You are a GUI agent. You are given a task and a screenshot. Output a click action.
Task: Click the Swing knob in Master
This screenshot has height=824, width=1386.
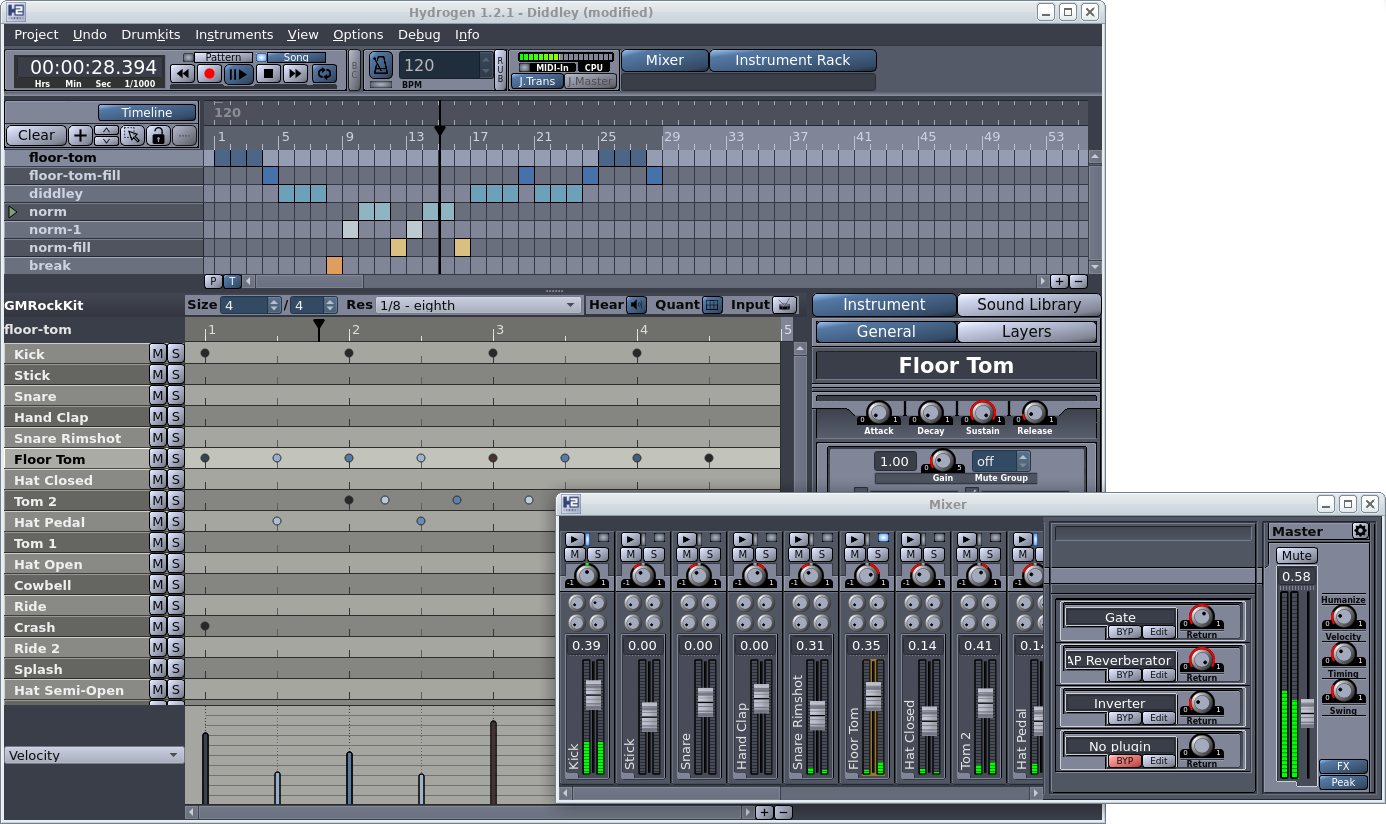pos(1343,691)
